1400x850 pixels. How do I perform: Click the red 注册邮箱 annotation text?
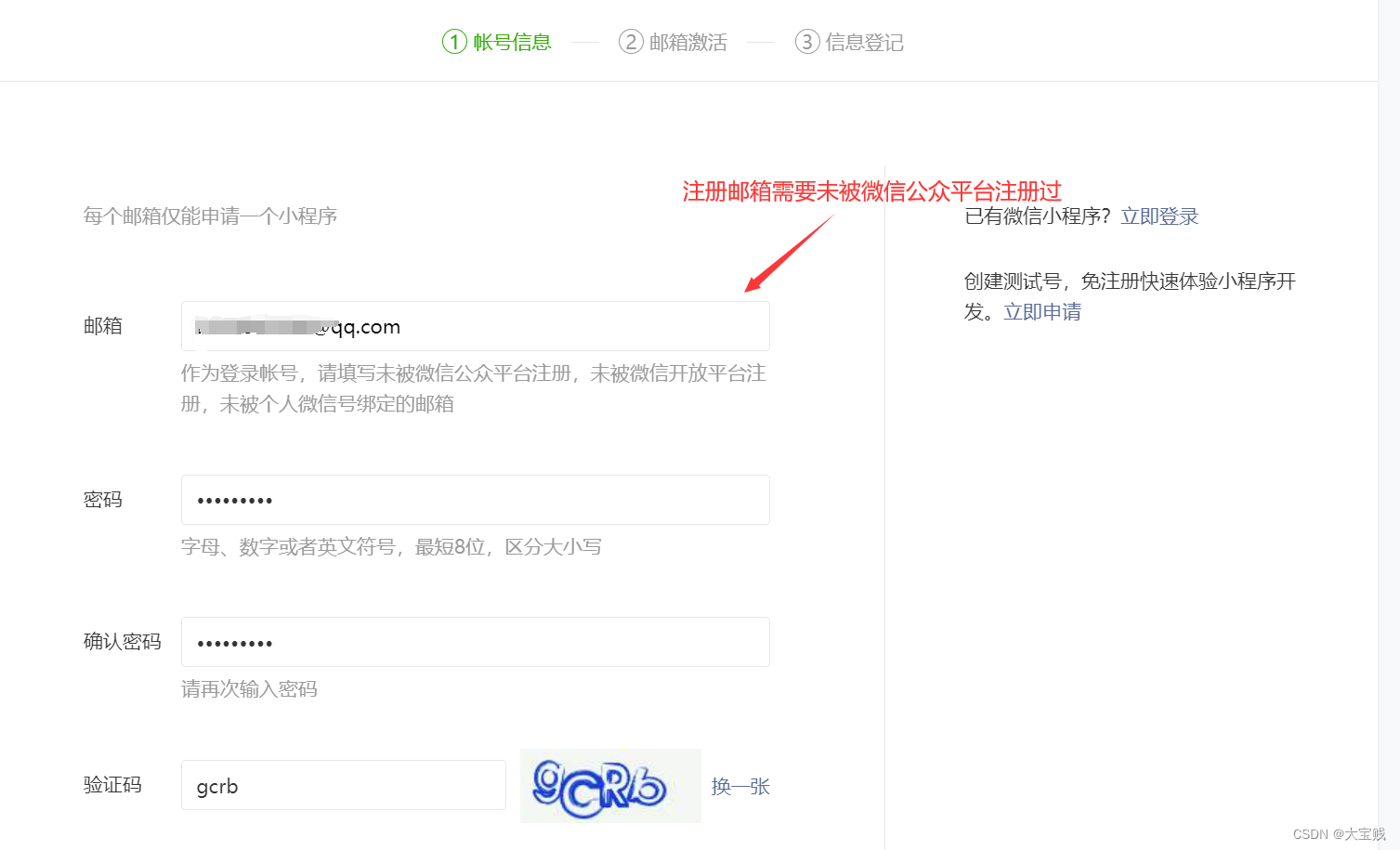(871, 191)
